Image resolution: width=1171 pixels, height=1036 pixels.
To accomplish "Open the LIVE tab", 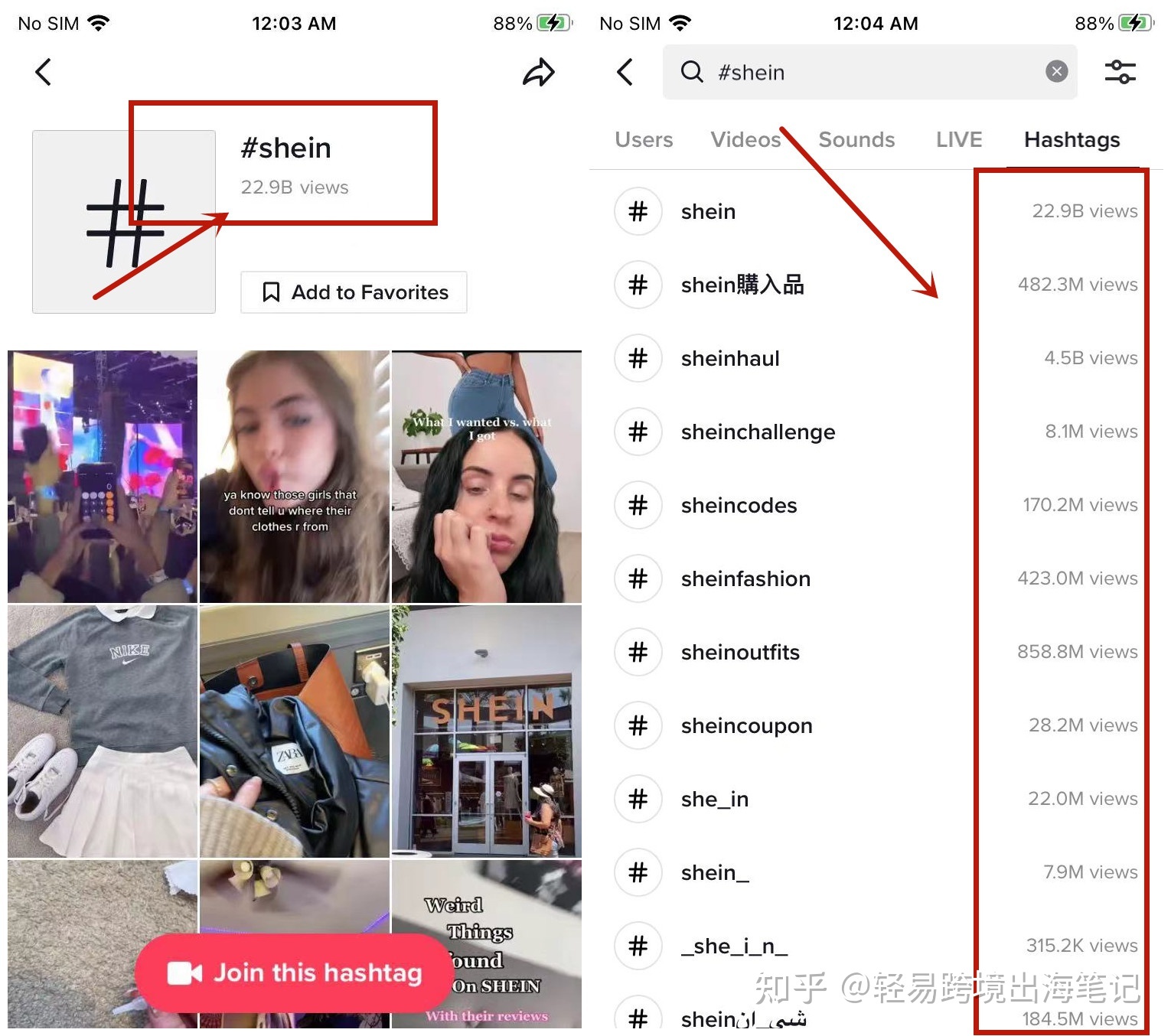I will coord(958,139).
